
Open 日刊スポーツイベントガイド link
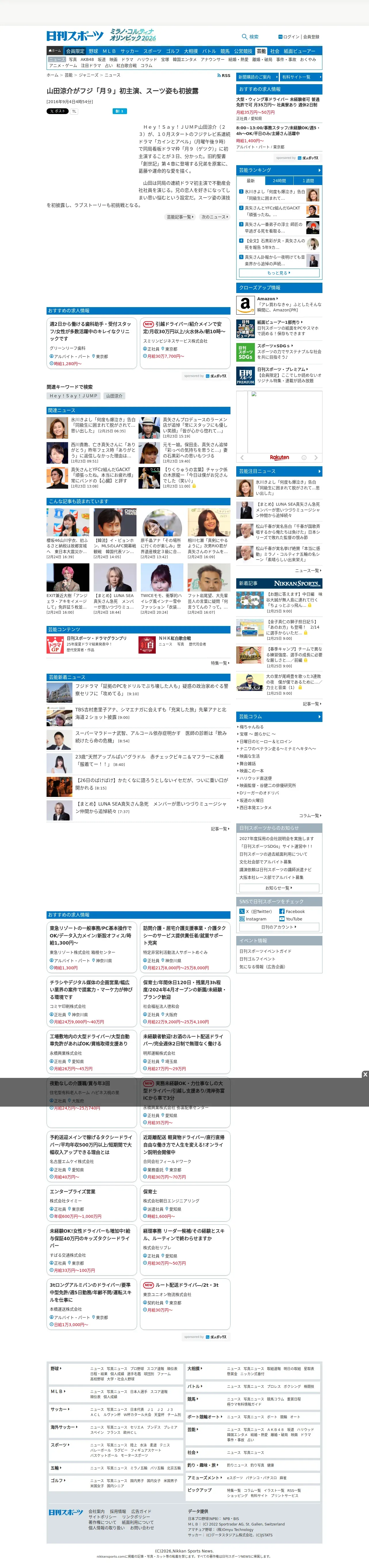(266, 951)
